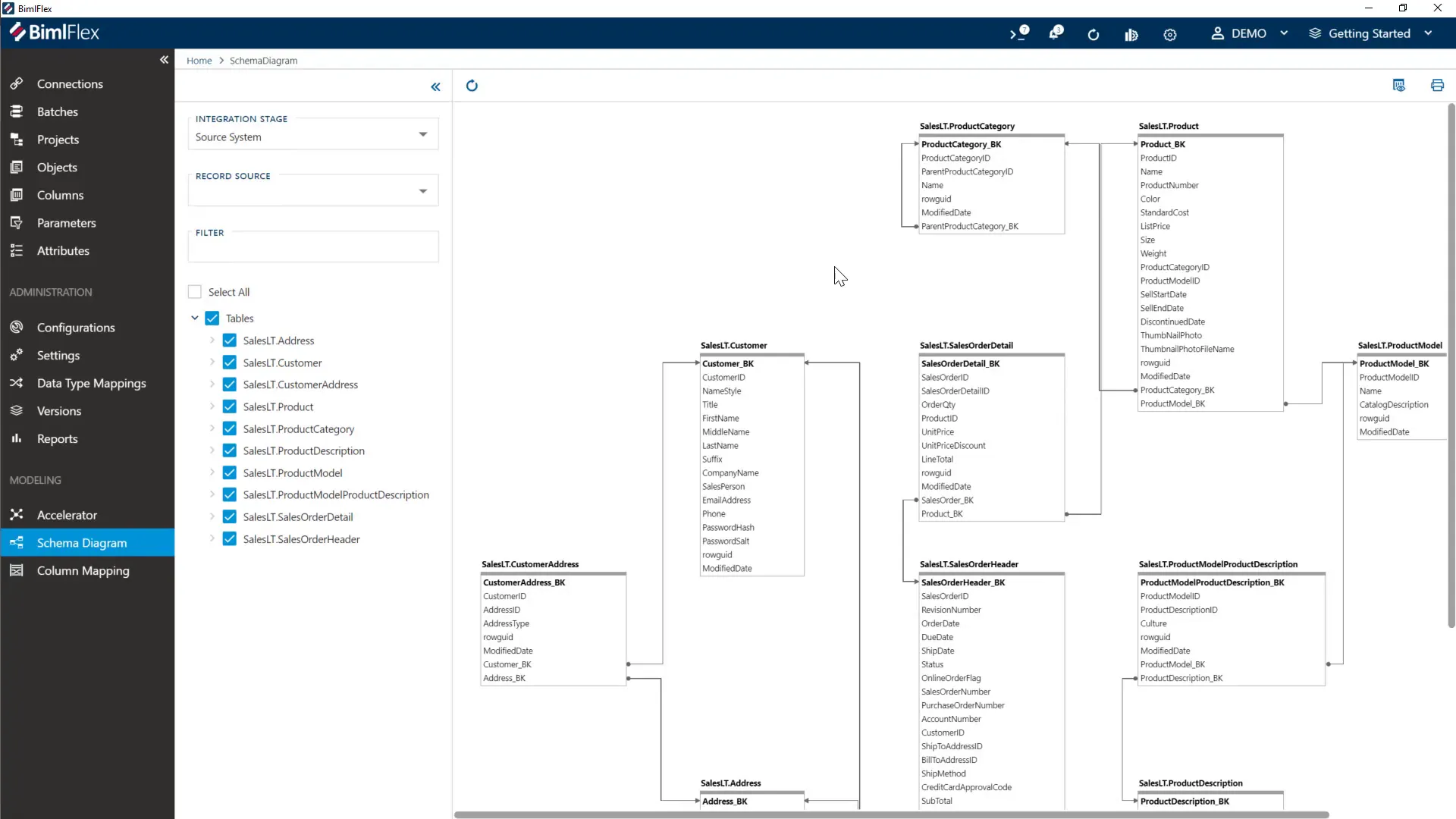Image resolution: width=1456 pixels, height=819 pixels.
Task: Uncheck the SalesLT.ProductModel table checkbox
Action: tap(230, 472)
